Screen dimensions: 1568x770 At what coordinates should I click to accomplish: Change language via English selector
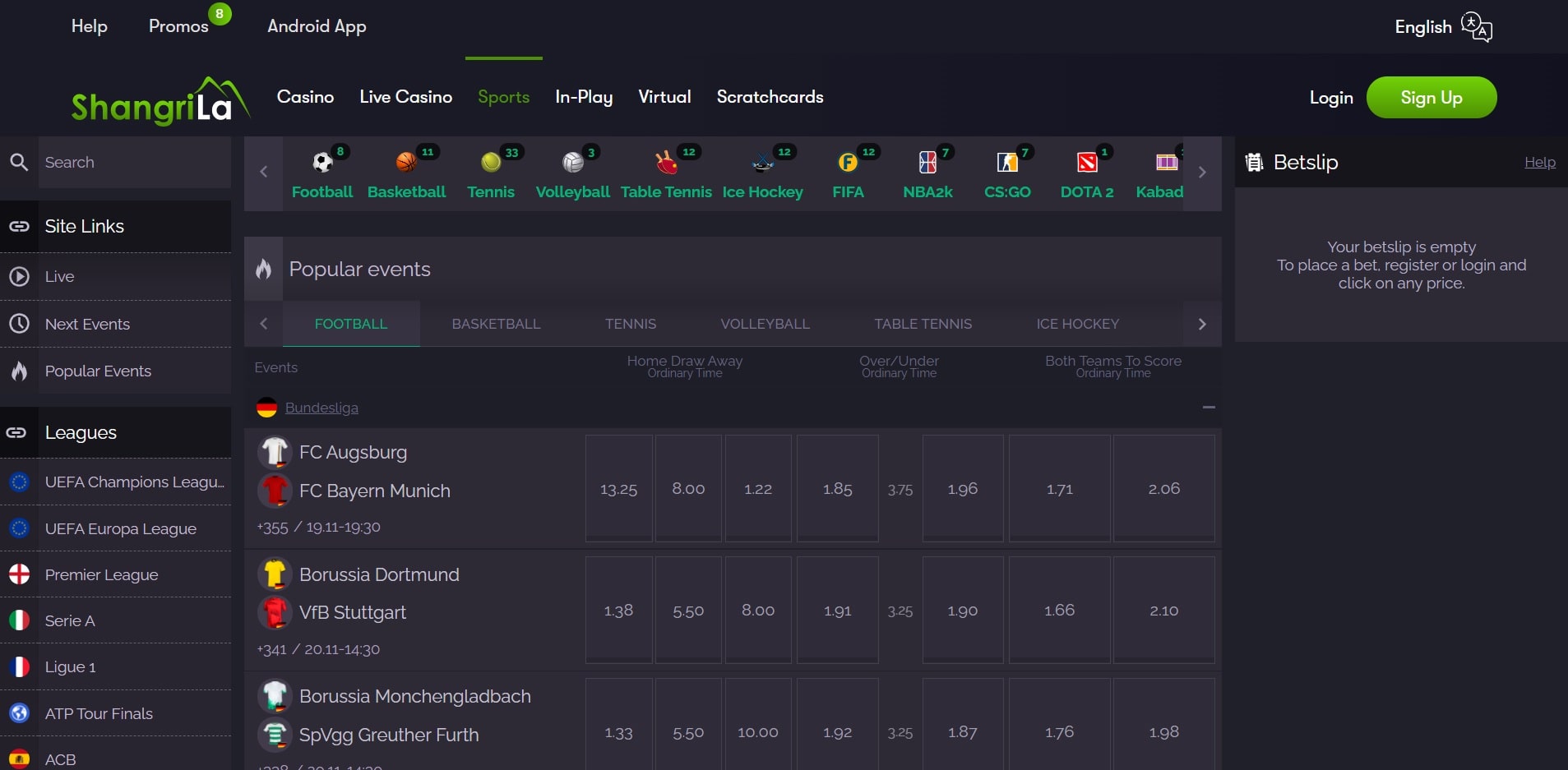(1423, 27)
